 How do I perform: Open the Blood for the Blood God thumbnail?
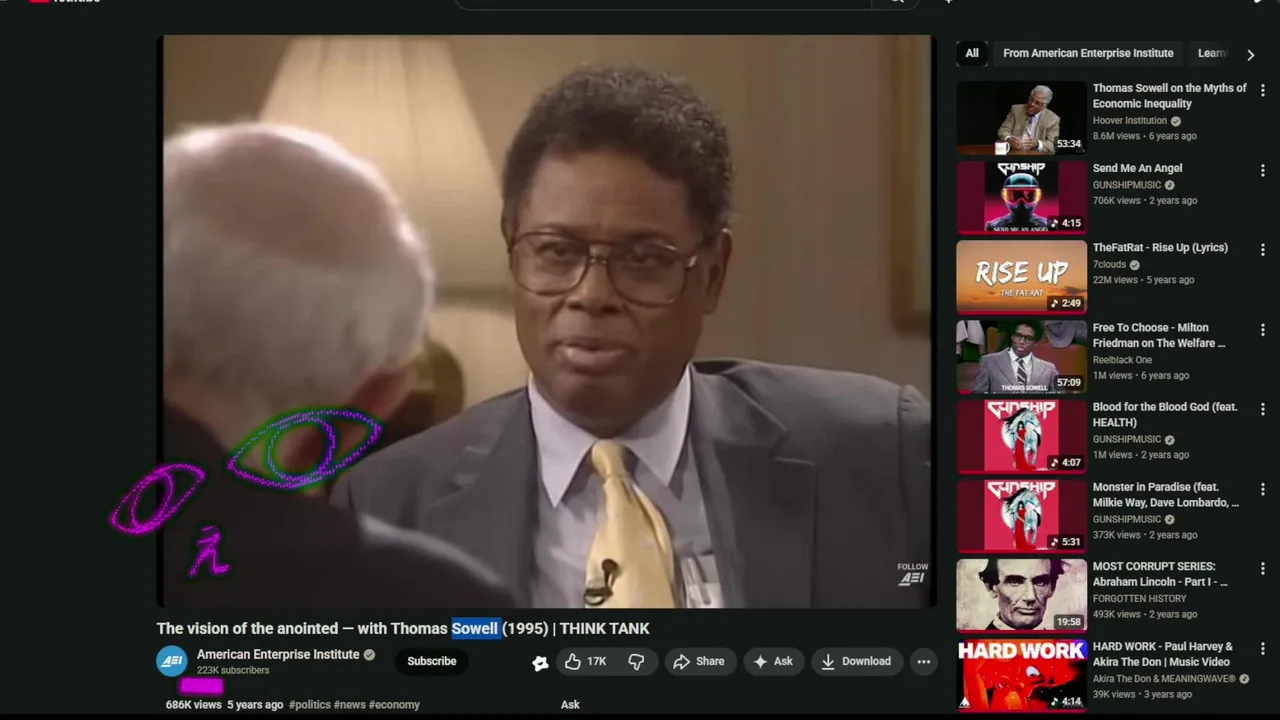(x=1021, y=436)
